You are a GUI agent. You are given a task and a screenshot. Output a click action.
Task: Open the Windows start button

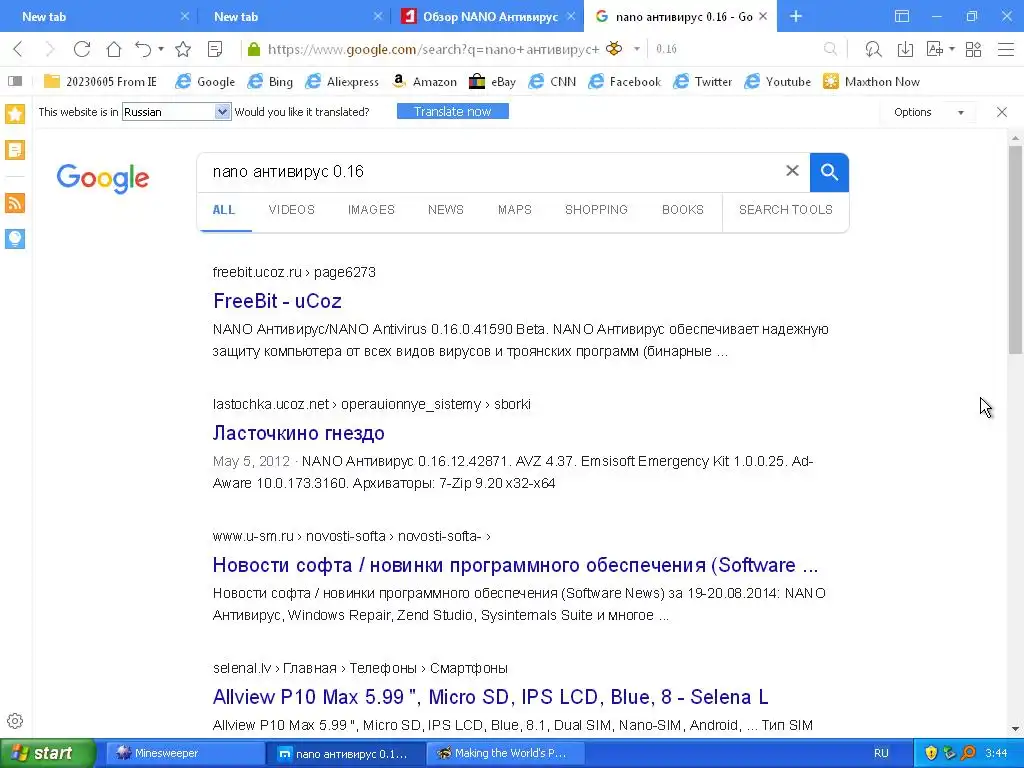click(48, 753)
